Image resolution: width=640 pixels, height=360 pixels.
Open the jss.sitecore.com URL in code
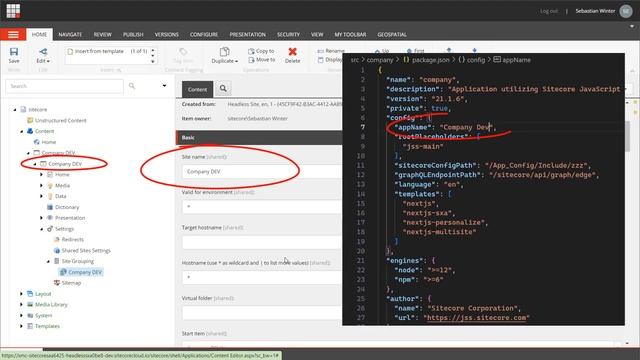(x=476, y=318)
